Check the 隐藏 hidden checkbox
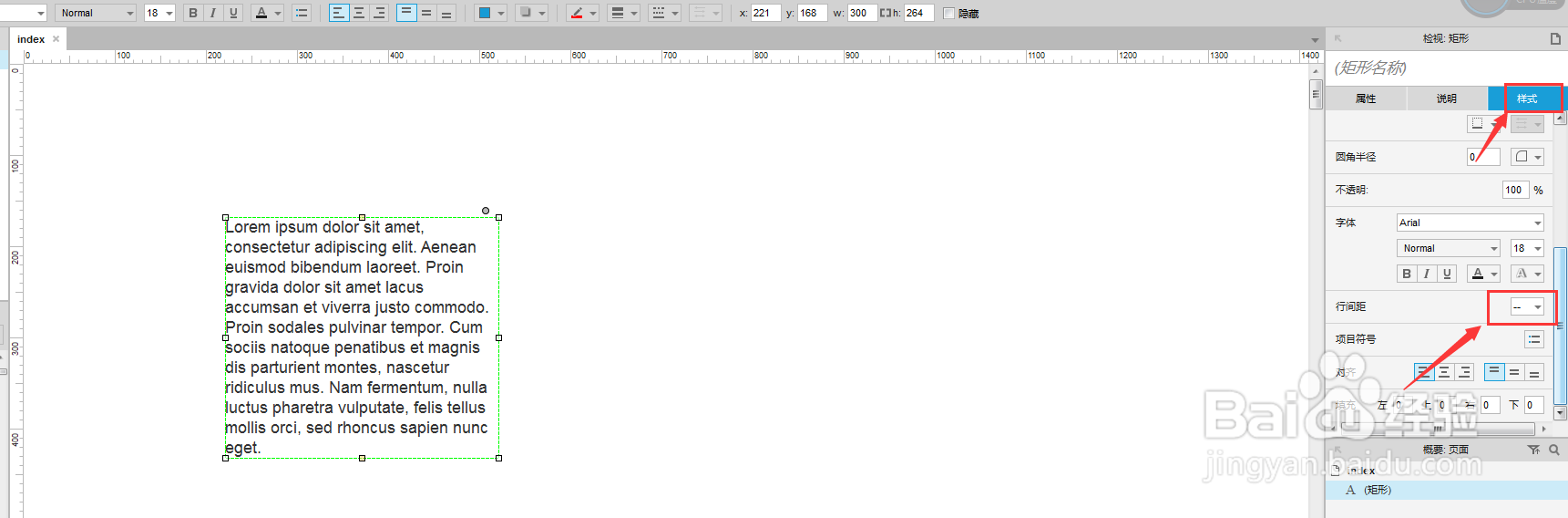Image resolution: width=1568 pixels, height=518 pixels. (948, 13)
